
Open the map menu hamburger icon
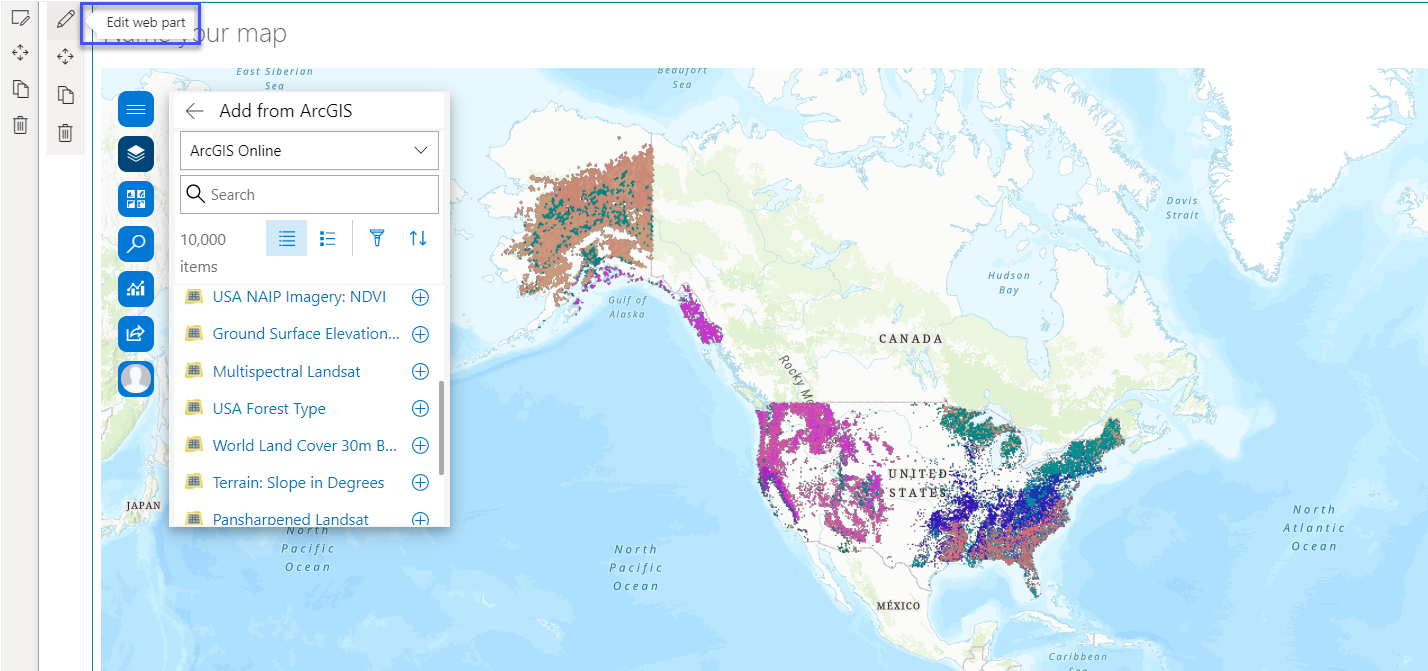pos(136,109)
